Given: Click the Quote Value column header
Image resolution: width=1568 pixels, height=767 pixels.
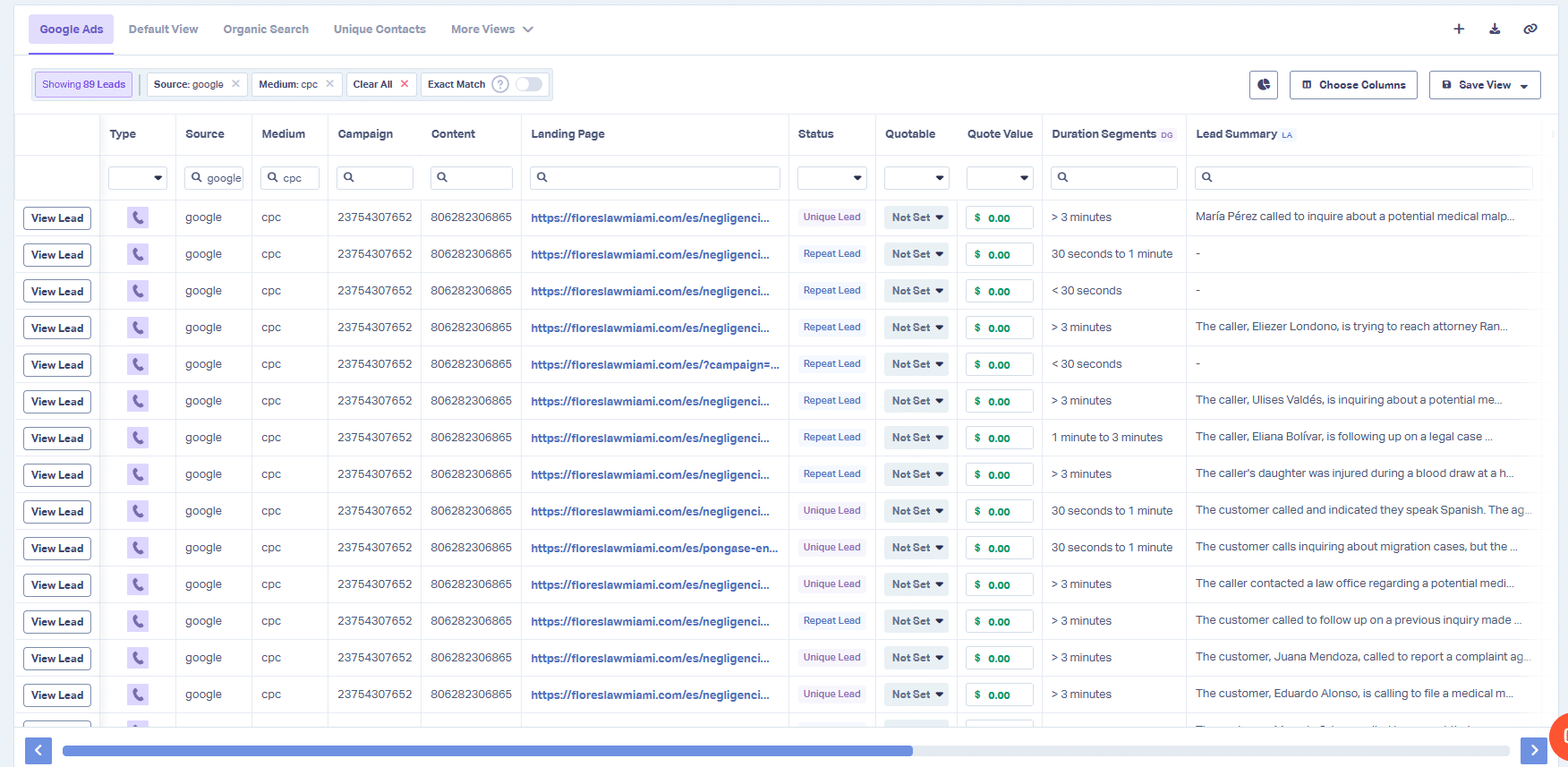Looking at the screenshot, I should 1000,134.
